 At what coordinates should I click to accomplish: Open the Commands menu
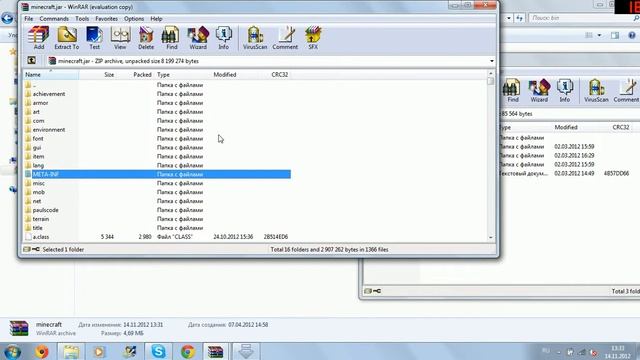(54, 19)
